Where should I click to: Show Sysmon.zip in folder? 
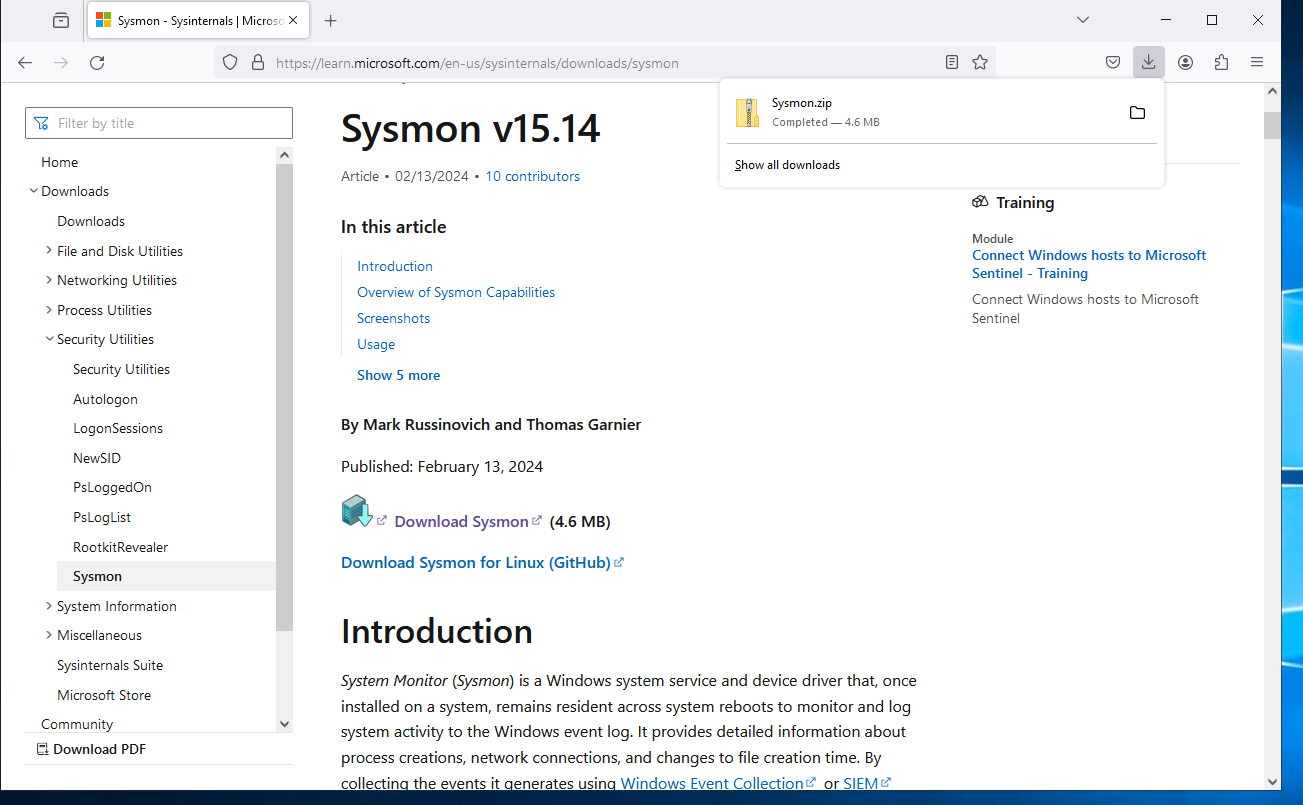coord(1137,112)
